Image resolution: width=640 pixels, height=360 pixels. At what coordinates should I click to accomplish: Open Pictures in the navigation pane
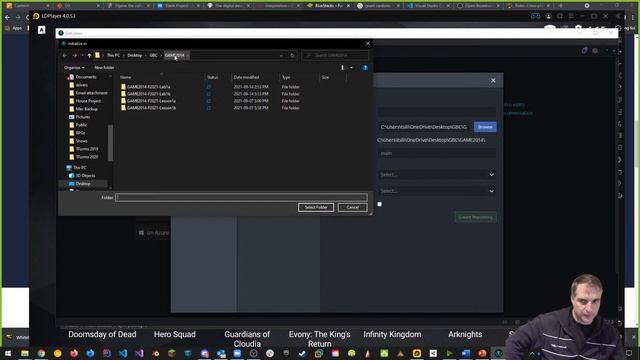pyautogui.click(x=83, y=117)
